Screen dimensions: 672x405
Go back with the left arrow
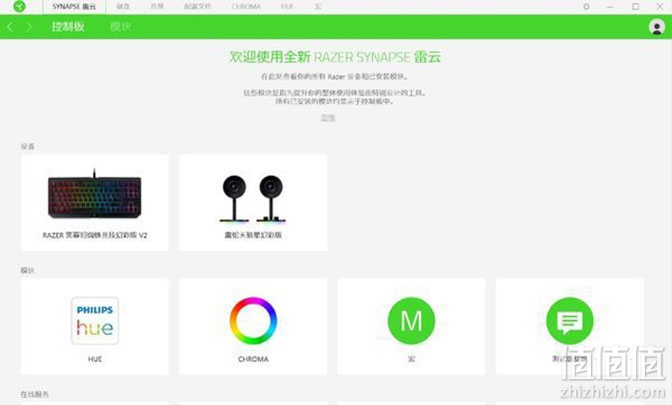click(10, 27)
